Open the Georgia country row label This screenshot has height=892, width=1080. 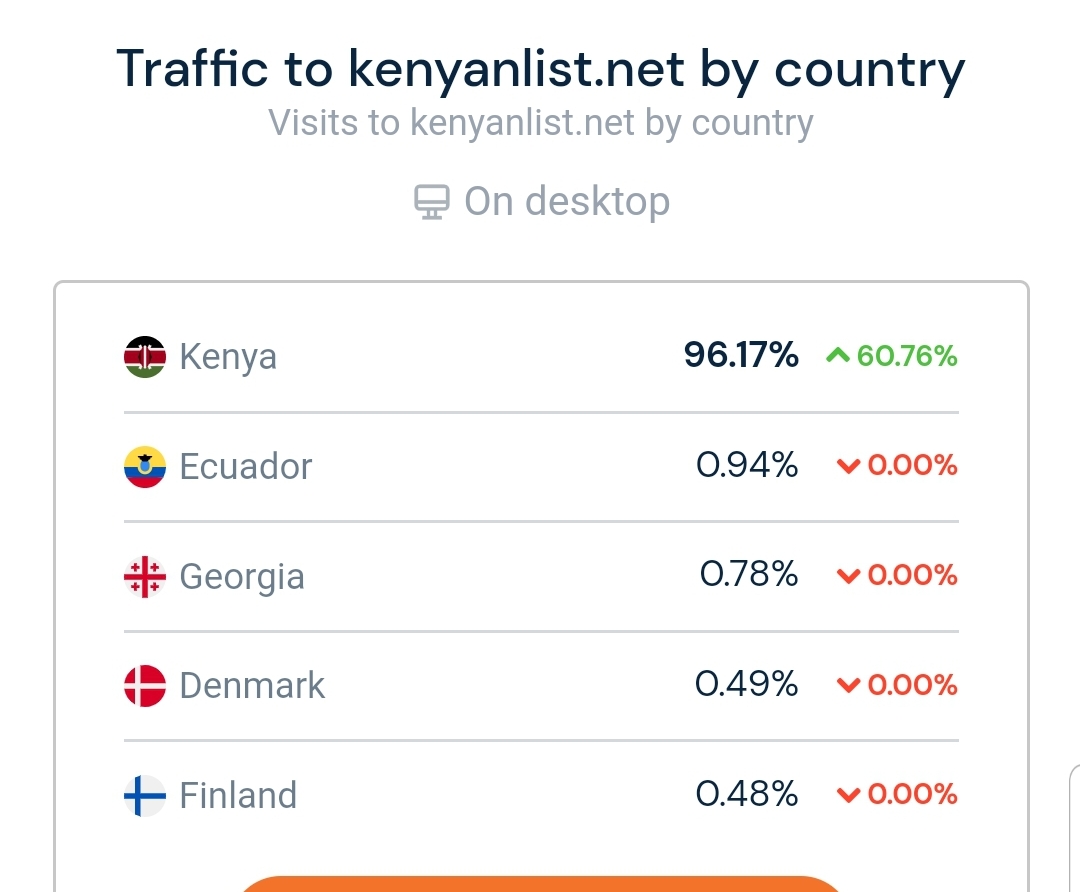coord(242,577)
